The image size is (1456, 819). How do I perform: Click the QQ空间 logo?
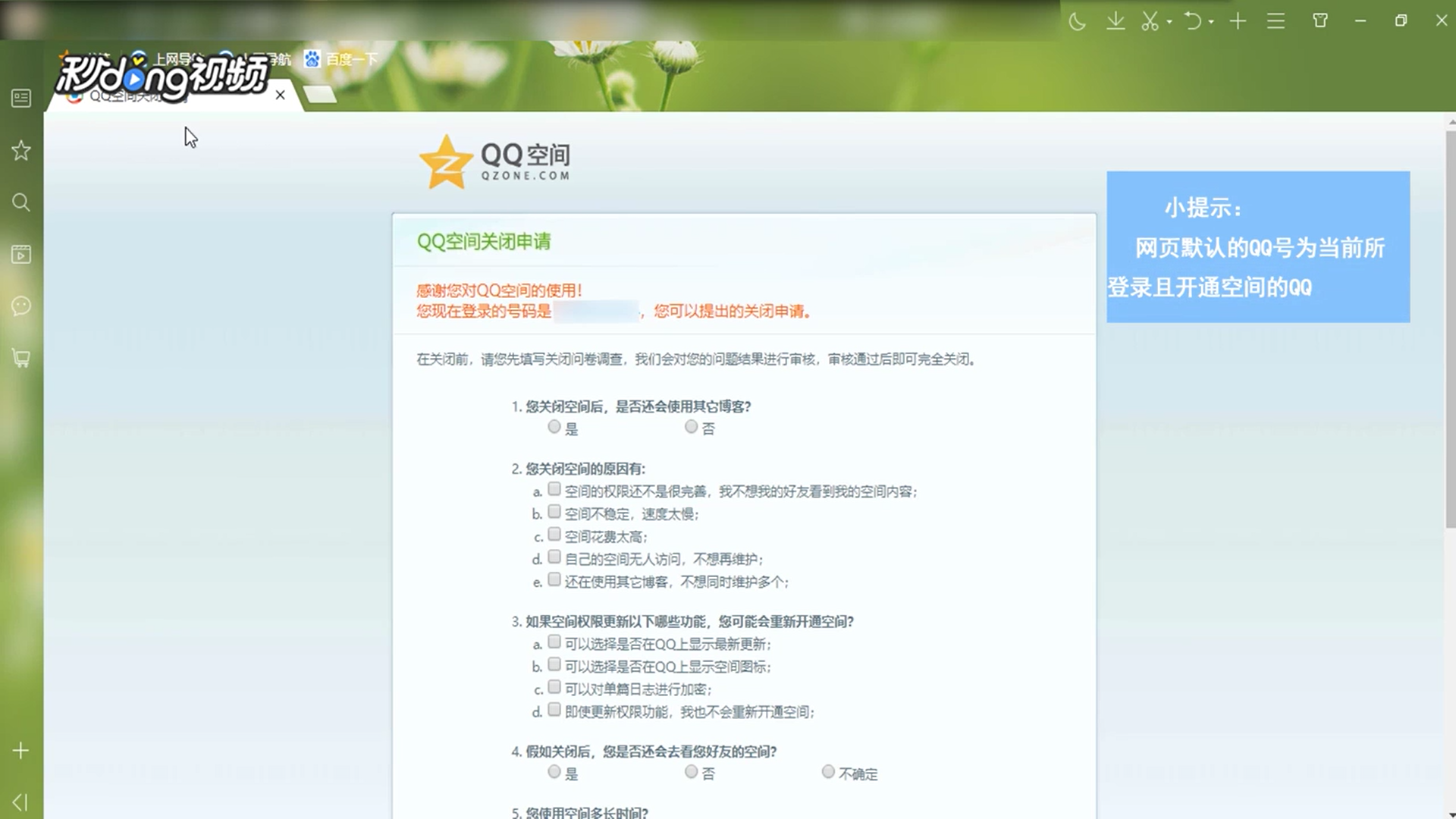pos(494,162)
